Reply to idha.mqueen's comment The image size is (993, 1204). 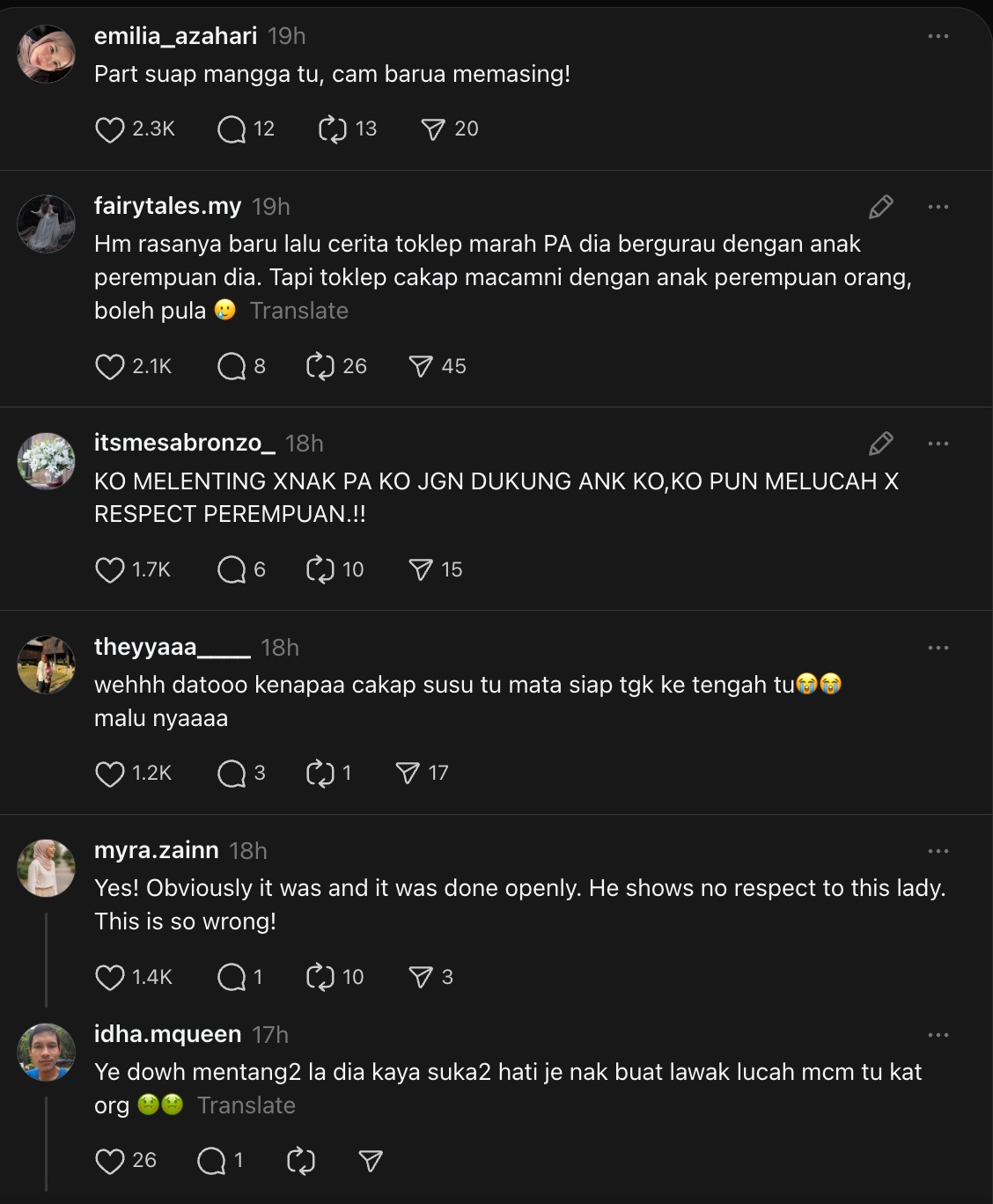(x=212, y=1161)
